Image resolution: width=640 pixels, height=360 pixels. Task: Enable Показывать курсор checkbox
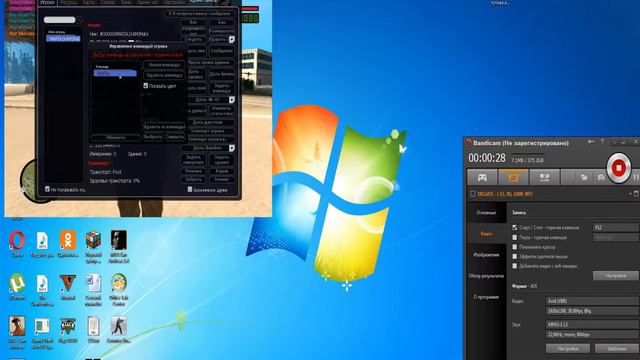point(515,247)
